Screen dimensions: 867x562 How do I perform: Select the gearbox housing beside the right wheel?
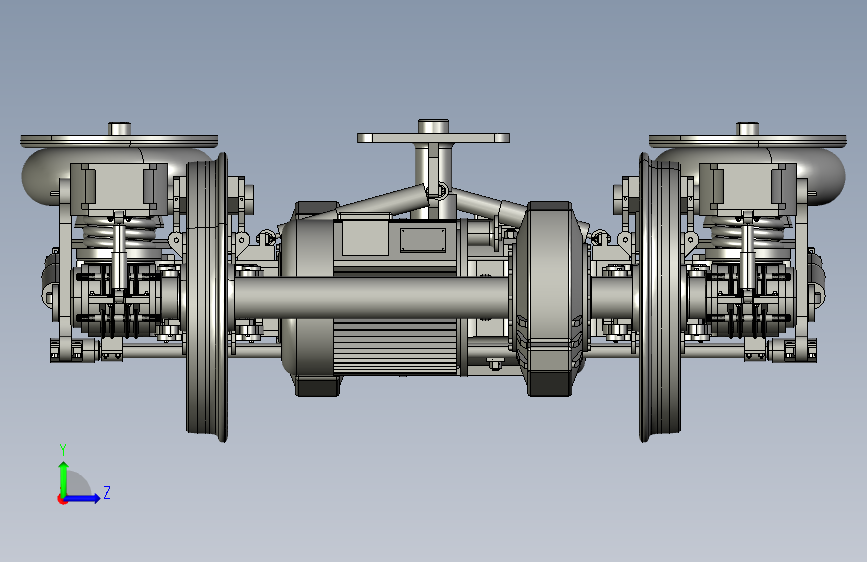click(549, 299)
